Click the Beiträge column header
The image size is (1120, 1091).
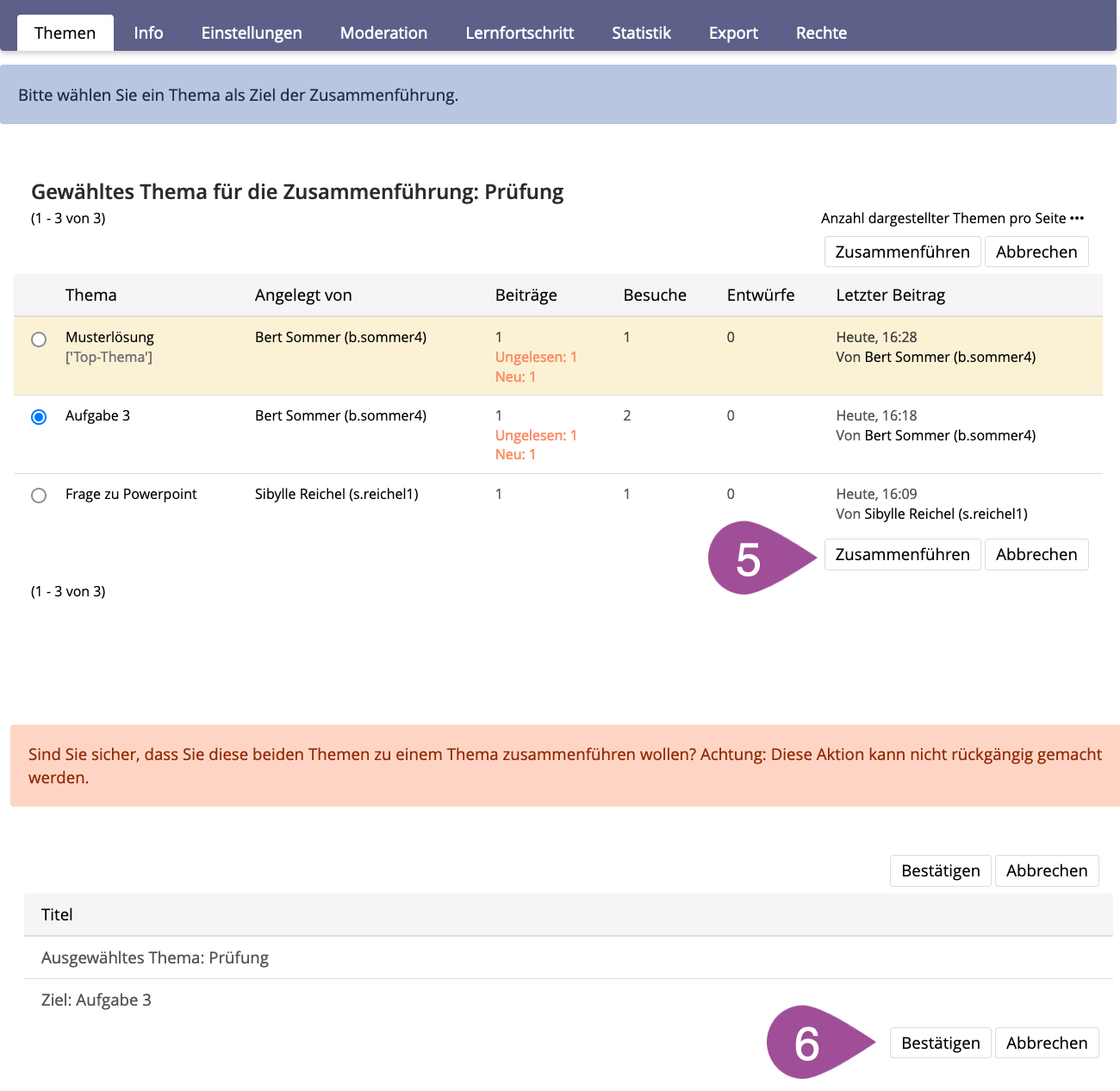tap(526, 295)
